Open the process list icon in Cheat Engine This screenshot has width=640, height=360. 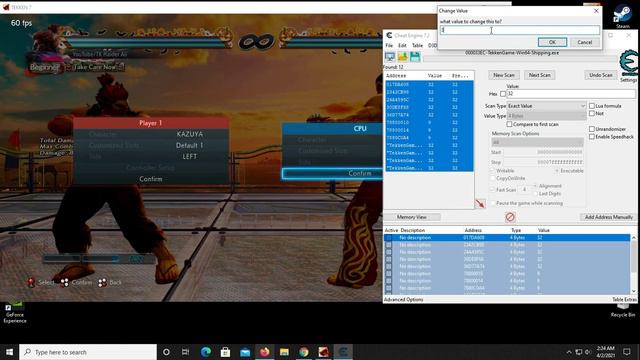pos(390,57)
